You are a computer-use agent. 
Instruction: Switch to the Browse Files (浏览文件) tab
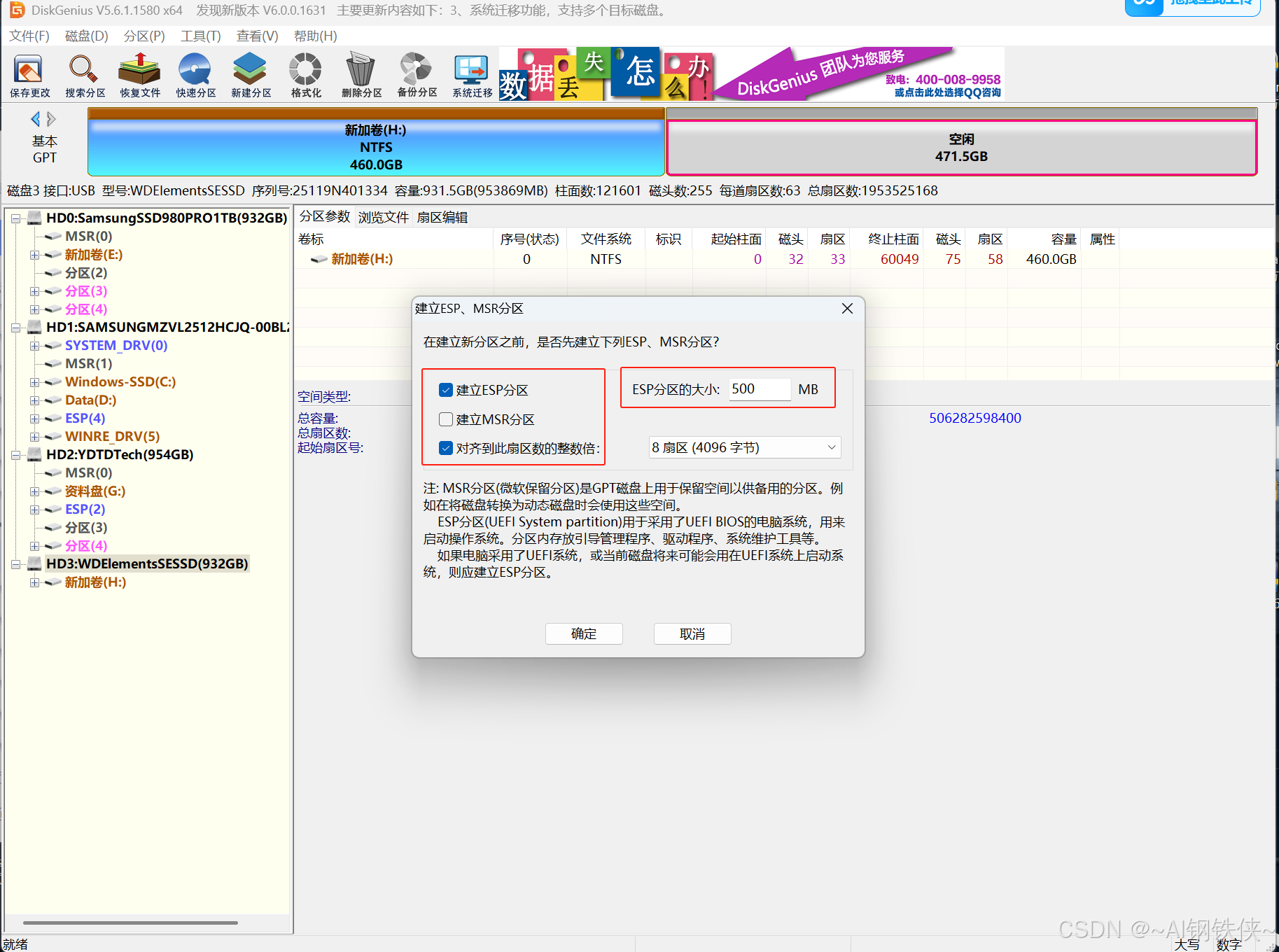(384, 217)
